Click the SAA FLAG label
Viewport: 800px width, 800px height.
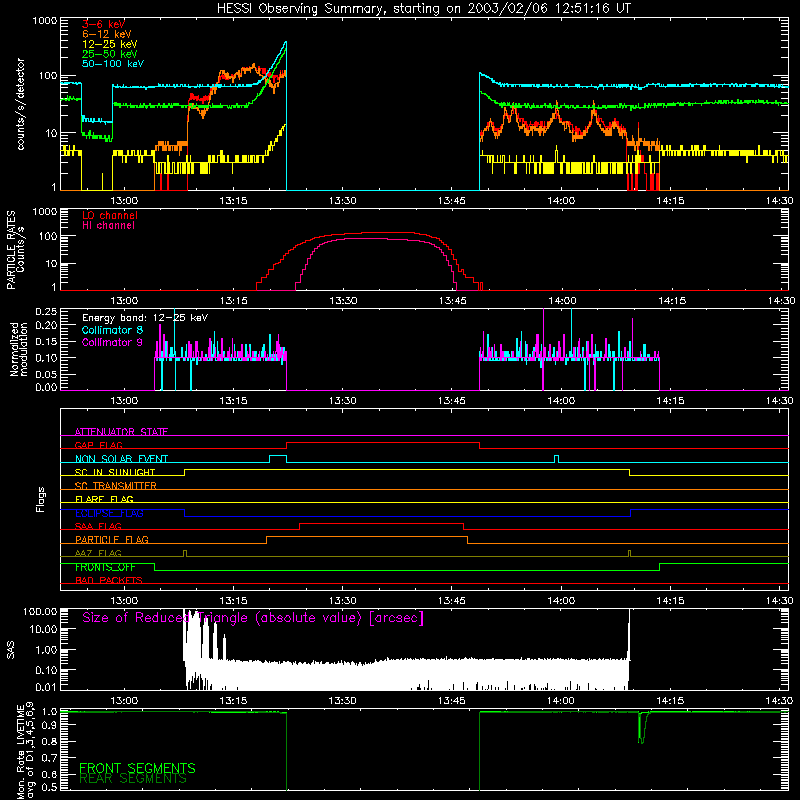pos(98,526)
